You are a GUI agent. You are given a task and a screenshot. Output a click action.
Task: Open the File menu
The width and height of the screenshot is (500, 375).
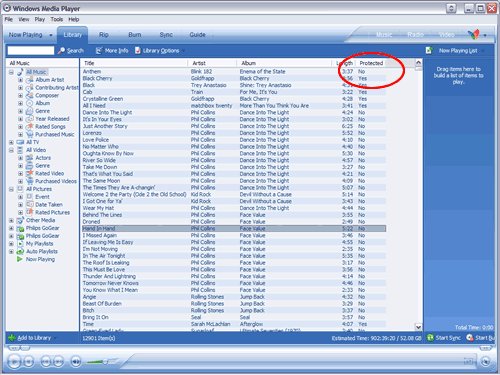coord(9,19)
